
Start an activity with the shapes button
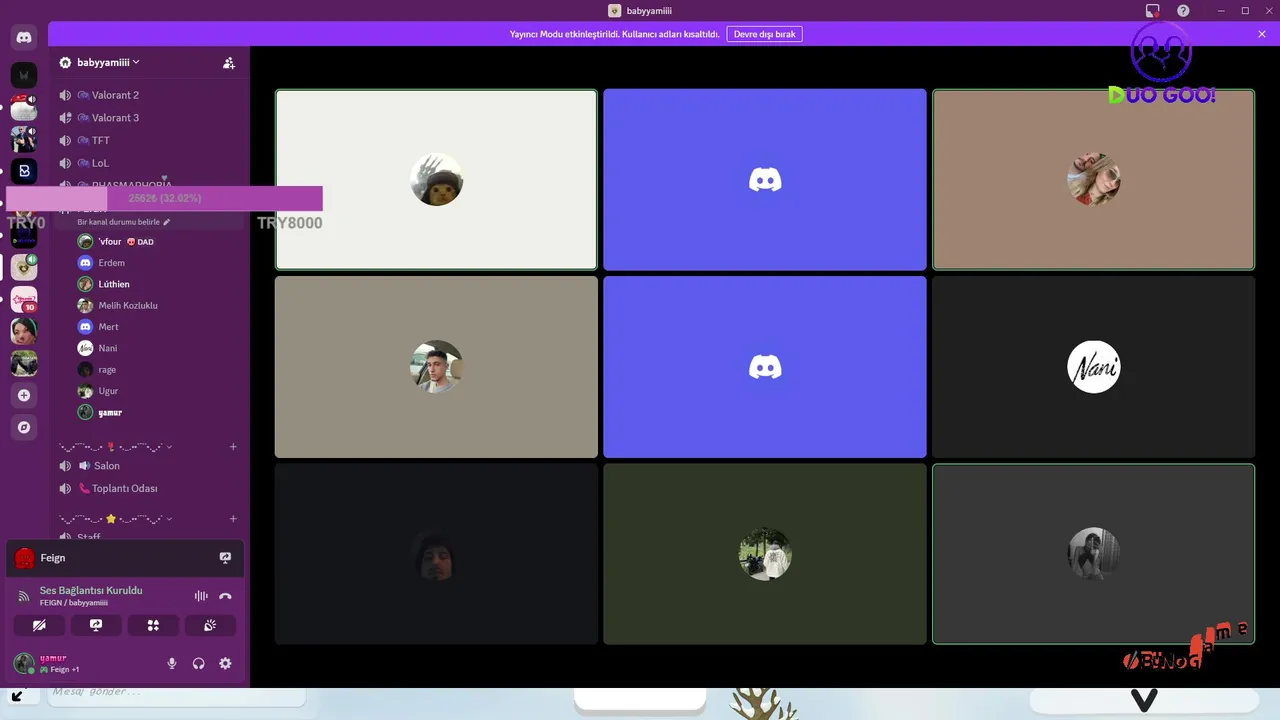pyautogui.click(x=153, y=625)
